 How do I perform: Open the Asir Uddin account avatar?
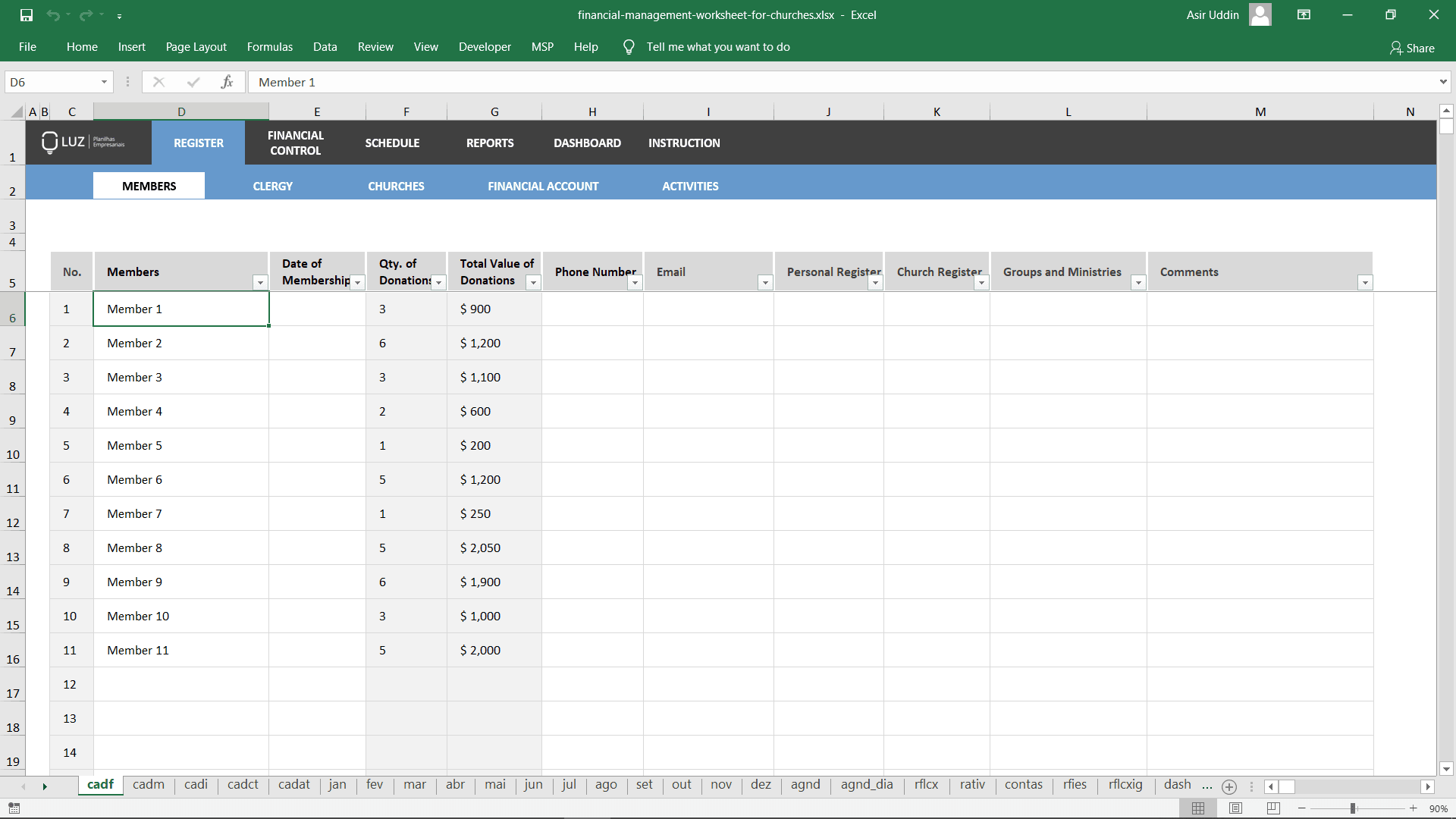coord(1260,14)
